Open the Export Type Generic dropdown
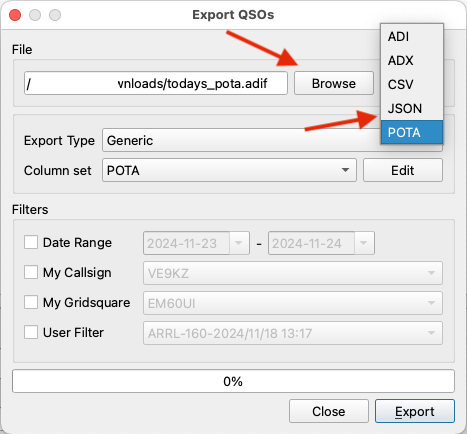 click(241, 140)
